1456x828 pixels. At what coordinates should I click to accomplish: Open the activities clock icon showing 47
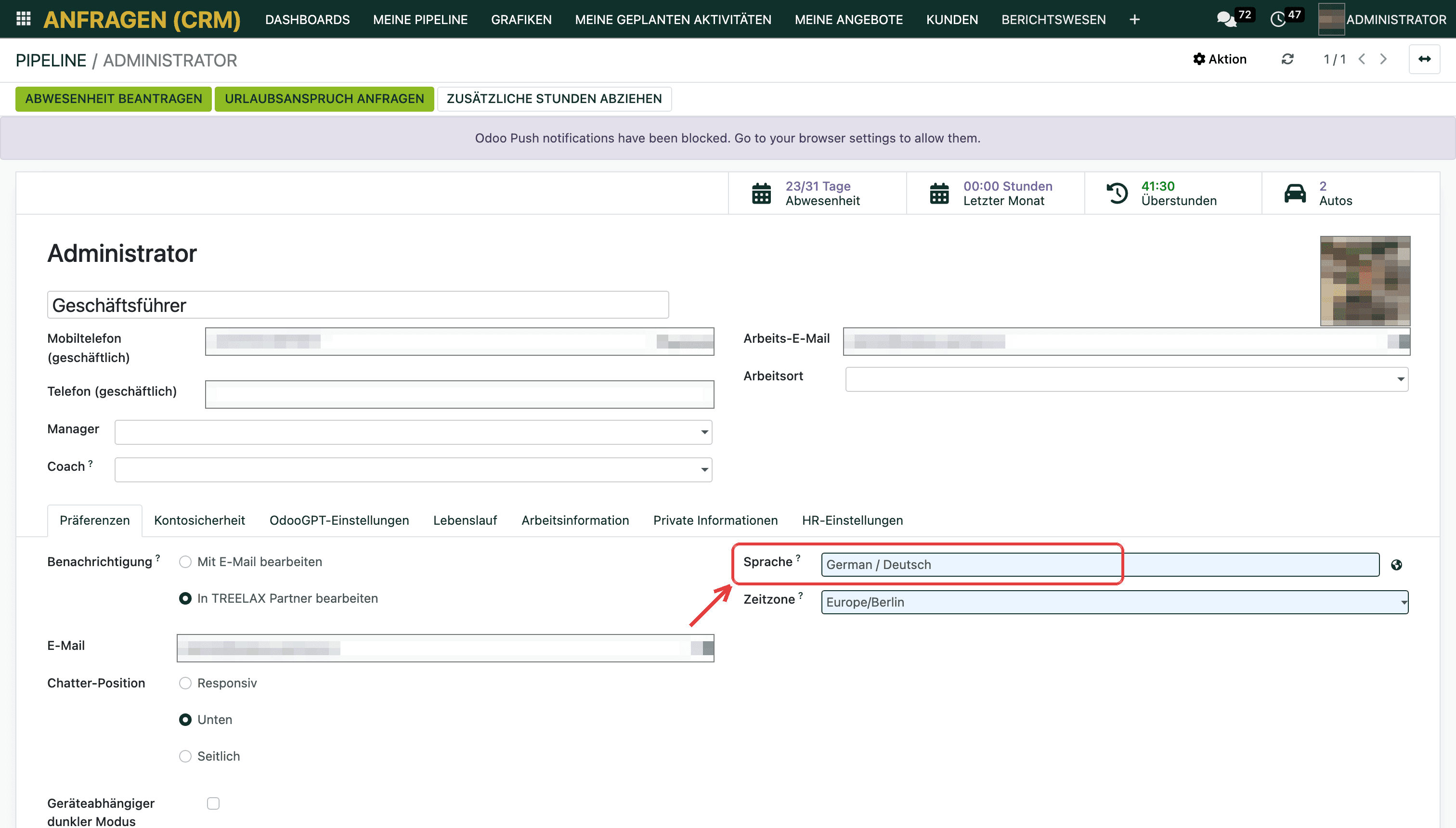[x=1278, y=19]
